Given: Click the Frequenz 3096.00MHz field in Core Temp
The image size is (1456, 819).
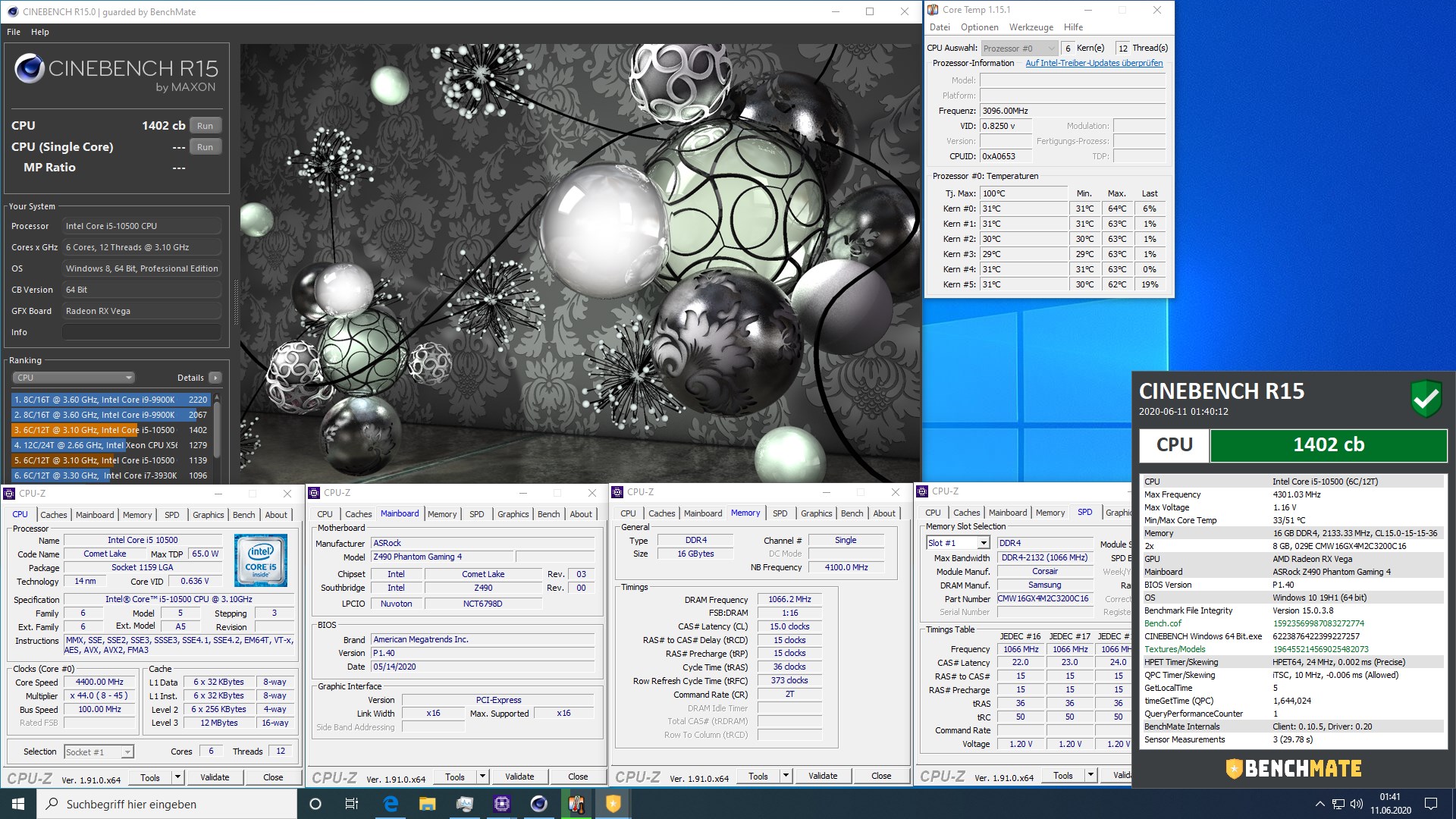Looking at the screenshot, I should click(x=1072, y=111).
